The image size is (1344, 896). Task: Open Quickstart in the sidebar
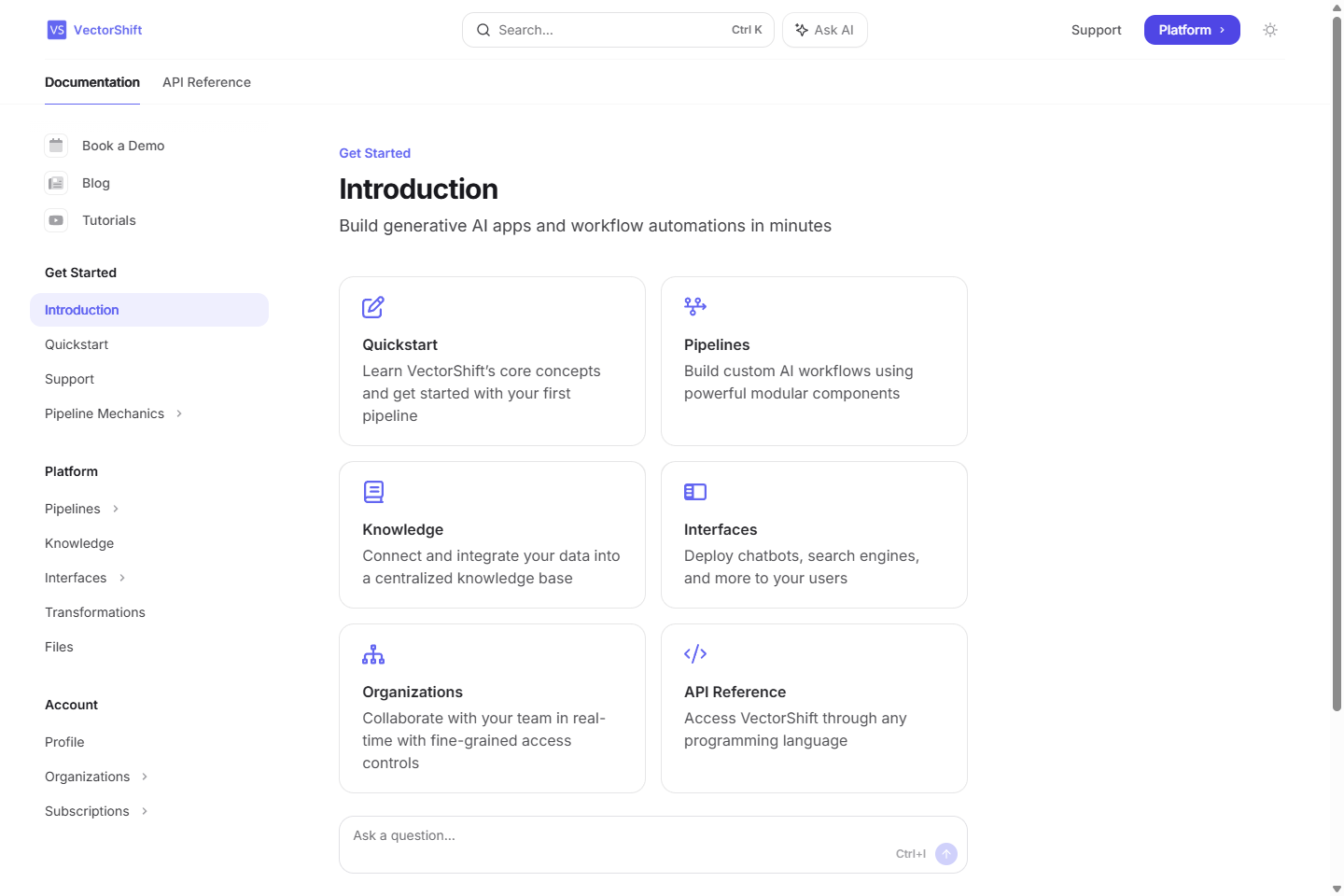77,344
